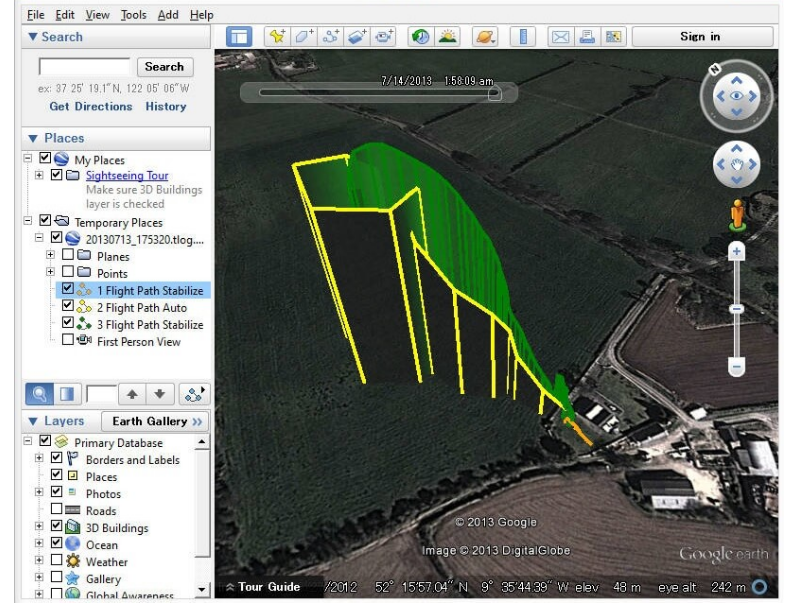Collapse the Places panel triangle
The image size is (799, 611).
coord(33,138)
